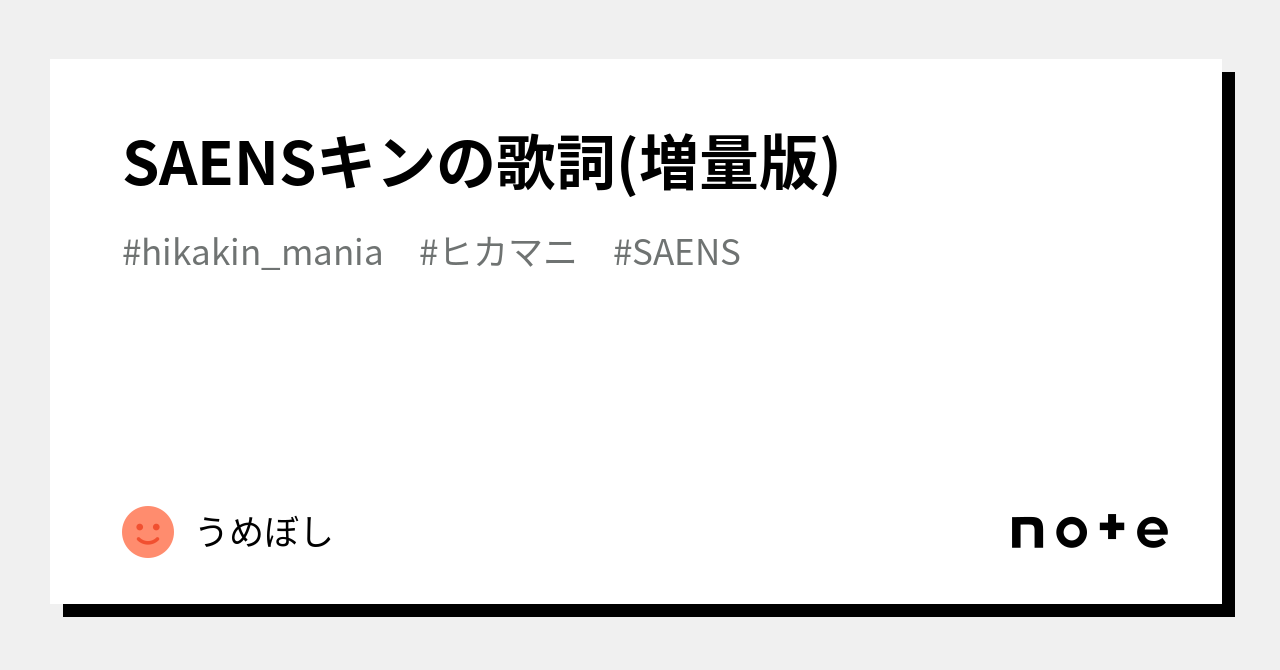Open the SAENSキンの歌詞(増量版) article title

click(x=481, y=163)
